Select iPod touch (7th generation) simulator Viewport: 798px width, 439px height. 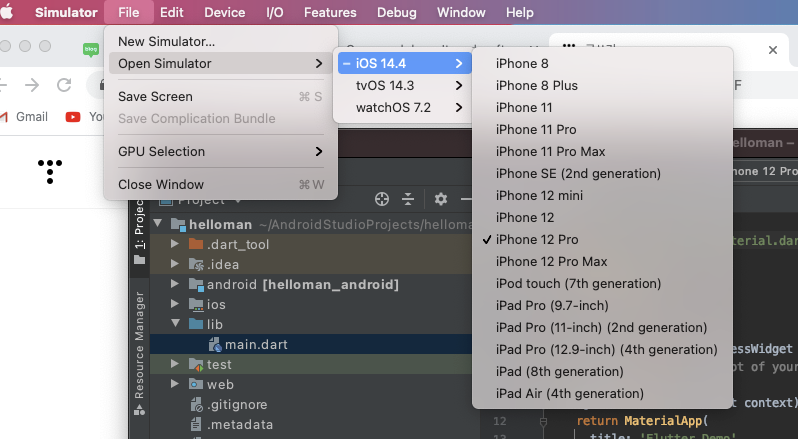(603, 283)
